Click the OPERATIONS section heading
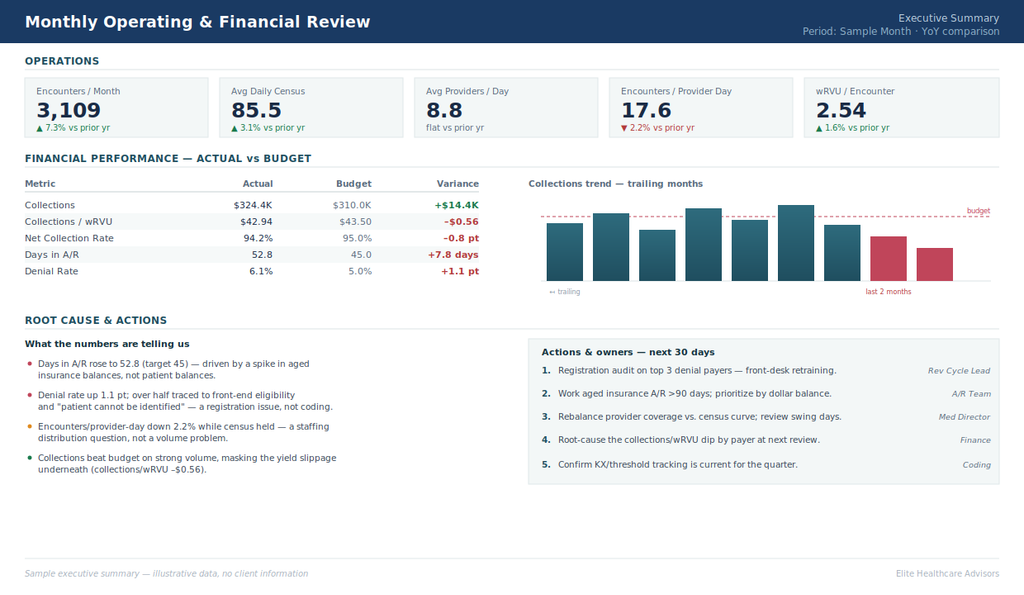This screenshot has width=1024, height=595. coord(62,61)
